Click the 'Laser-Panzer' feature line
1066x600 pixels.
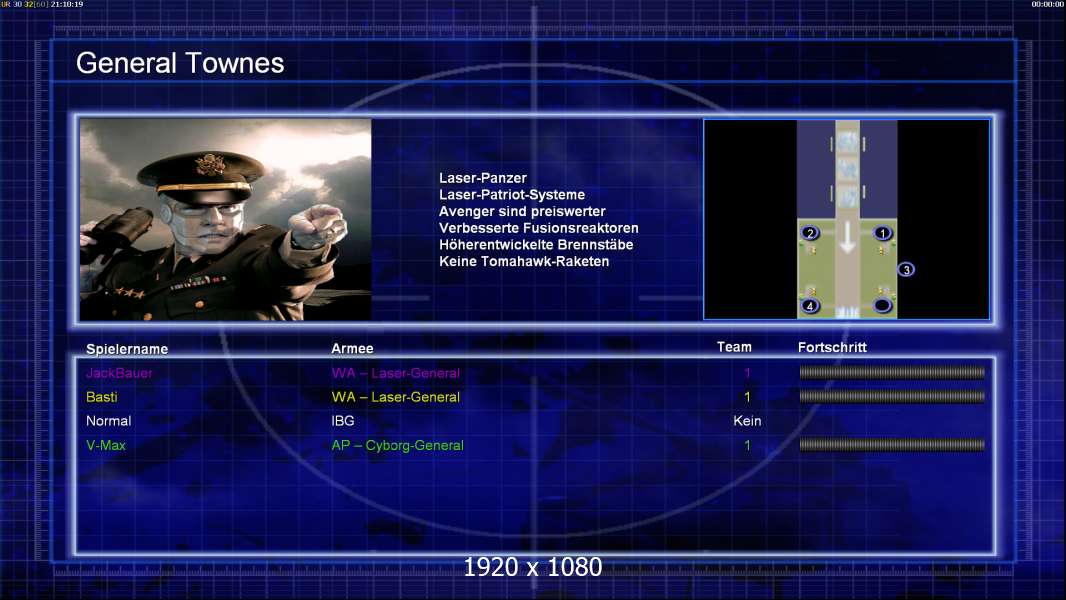[483, 178]
